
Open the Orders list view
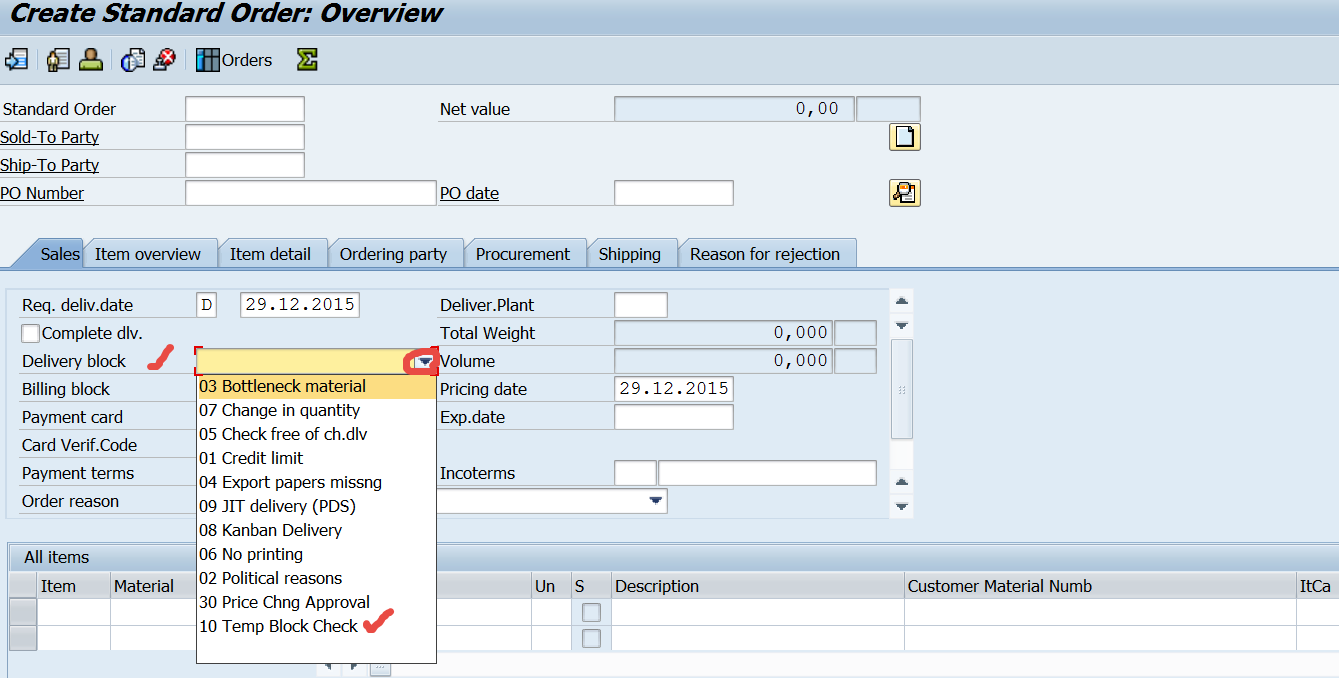click(233, 60)
